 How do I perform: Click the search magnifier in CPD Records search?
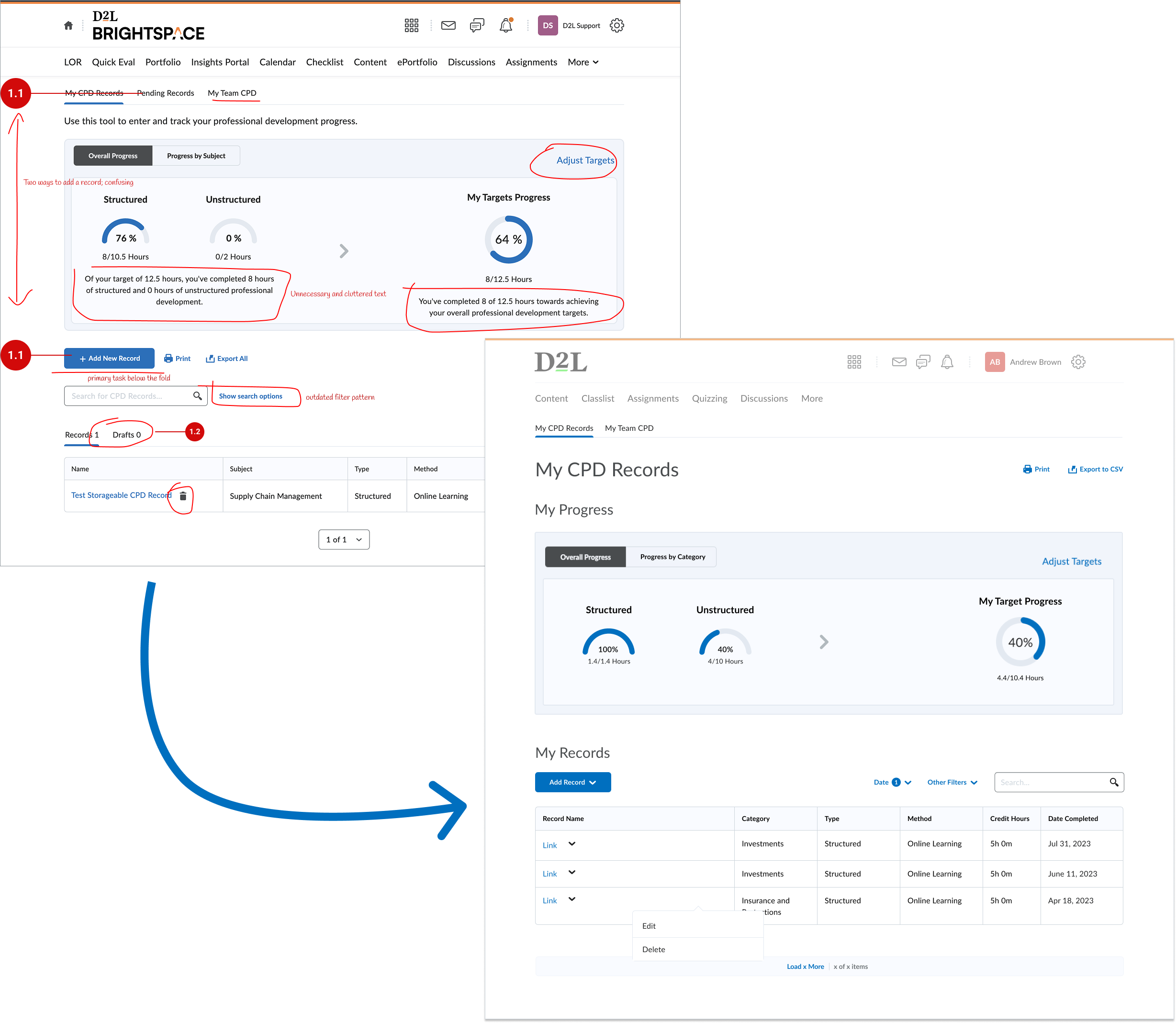[198, 396]
